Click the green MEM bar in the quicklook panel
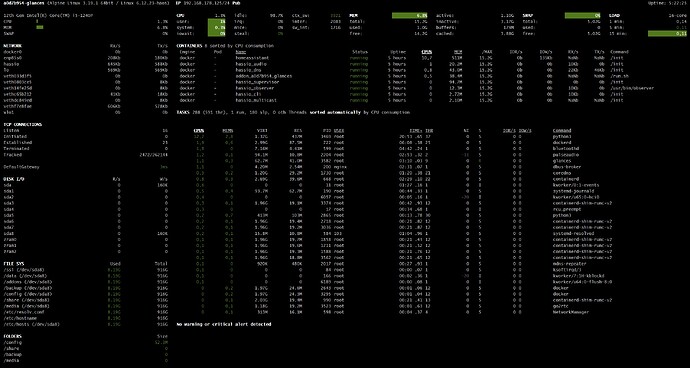 (40, 27)
